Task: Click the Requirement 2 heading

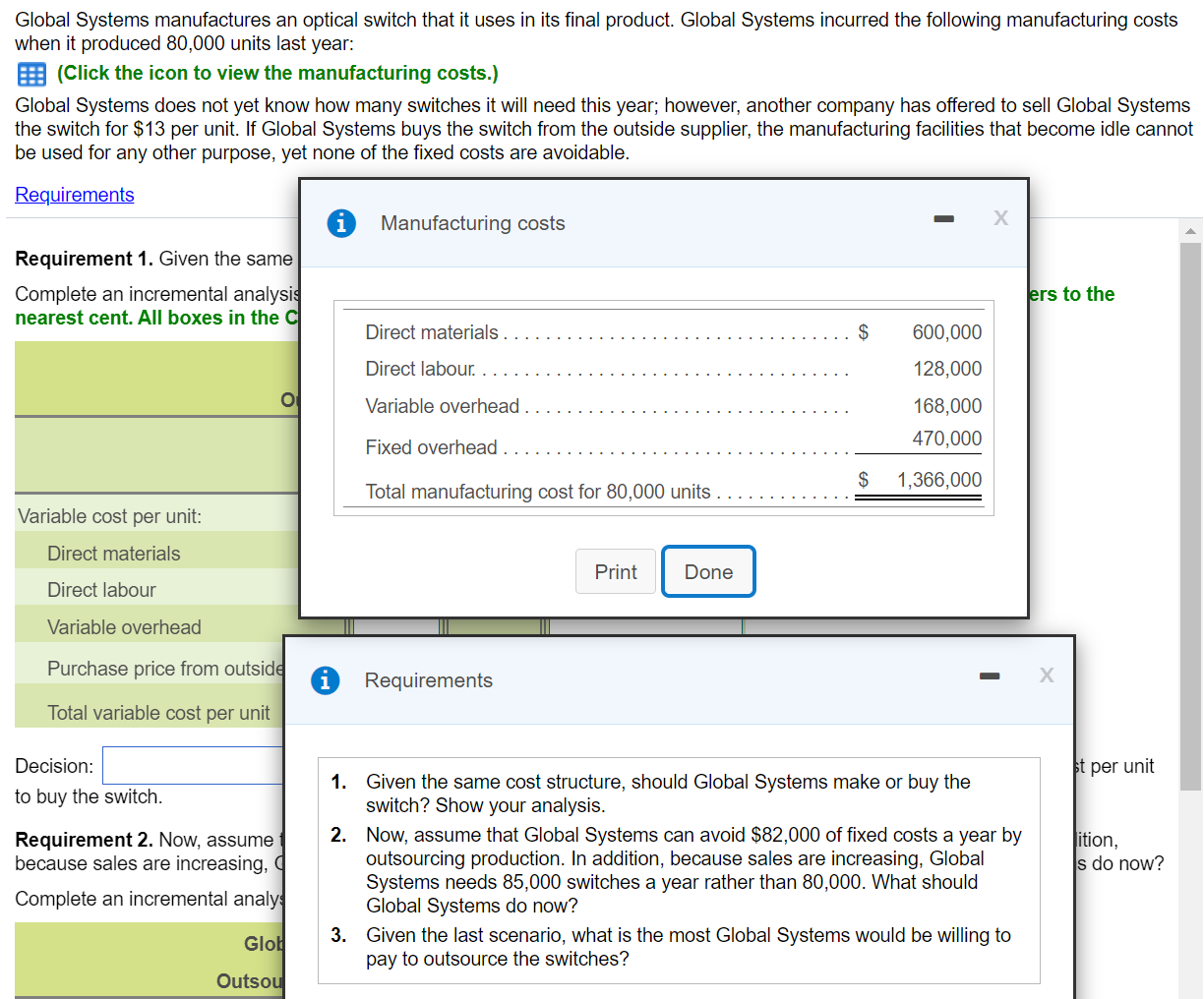Action: click(x=84, y=840)
